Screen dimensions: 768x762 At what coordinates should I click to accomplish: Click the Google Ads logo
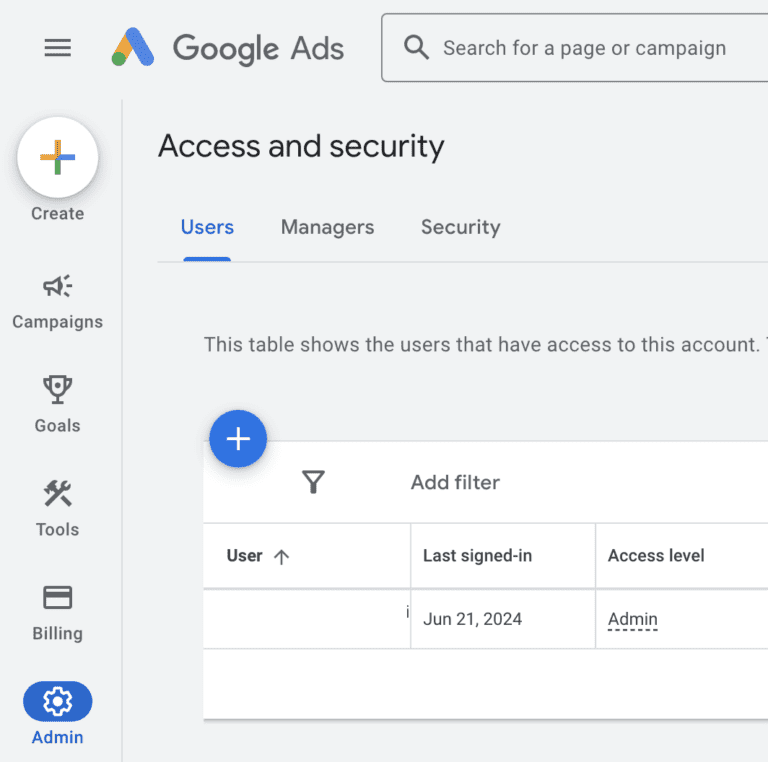(x=228, y=48)
